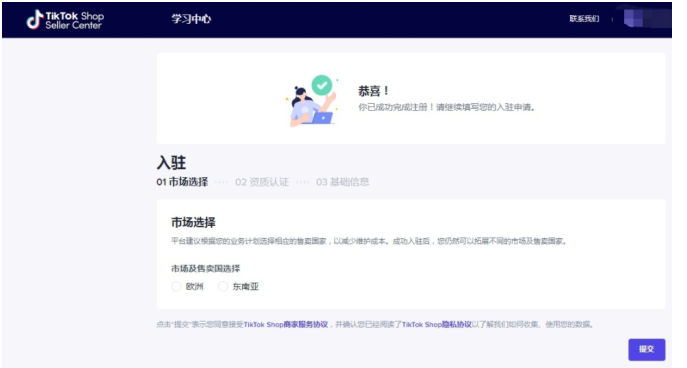
Task: Click the 入驻 page title
Action: [171, 163]
